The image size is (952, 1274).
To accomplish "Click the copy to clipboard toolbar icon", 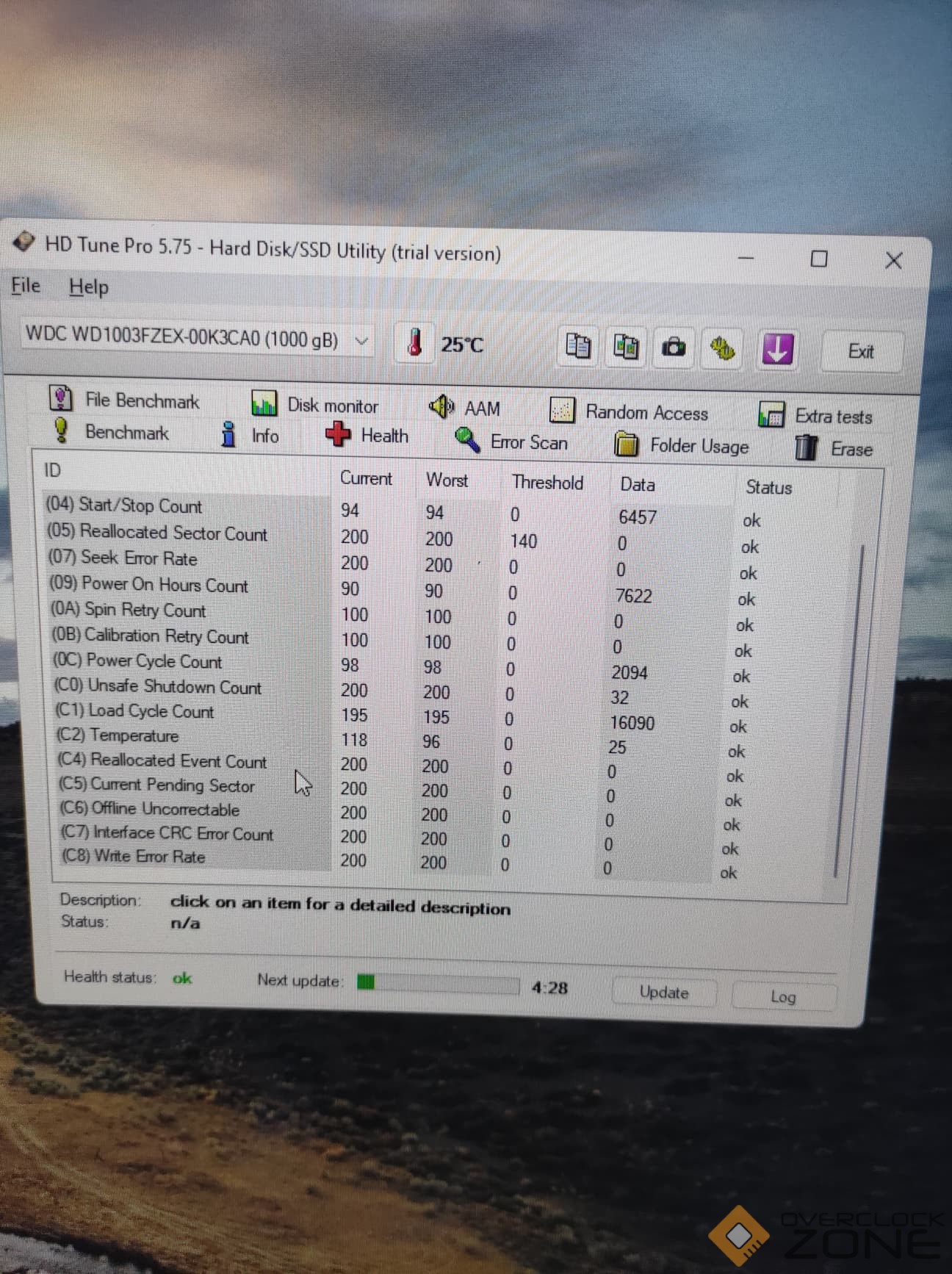I will pyautogui.click(x=577, y=346).
